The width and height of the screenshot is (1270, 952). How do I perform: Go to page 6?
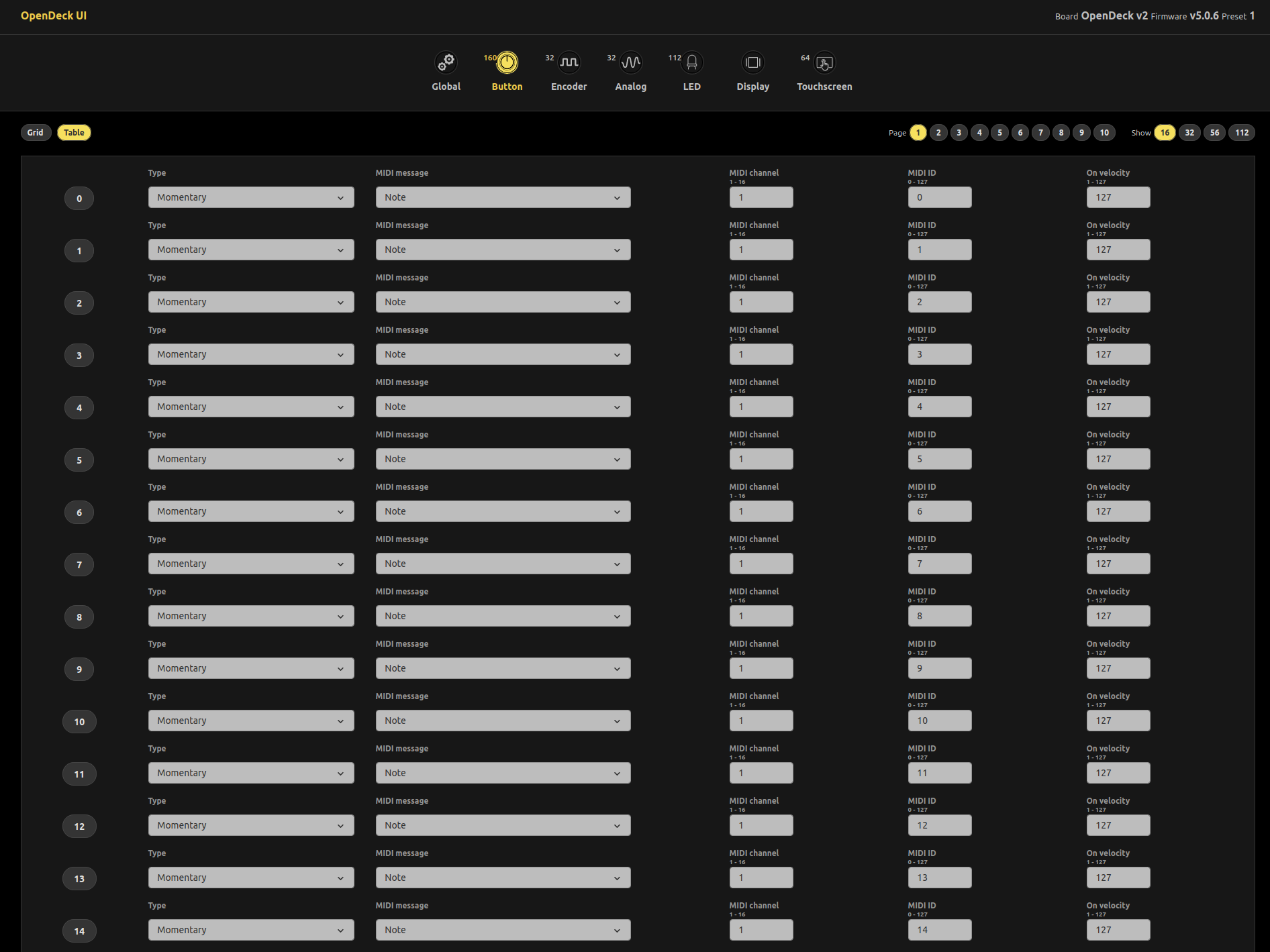coord(1020,133)
